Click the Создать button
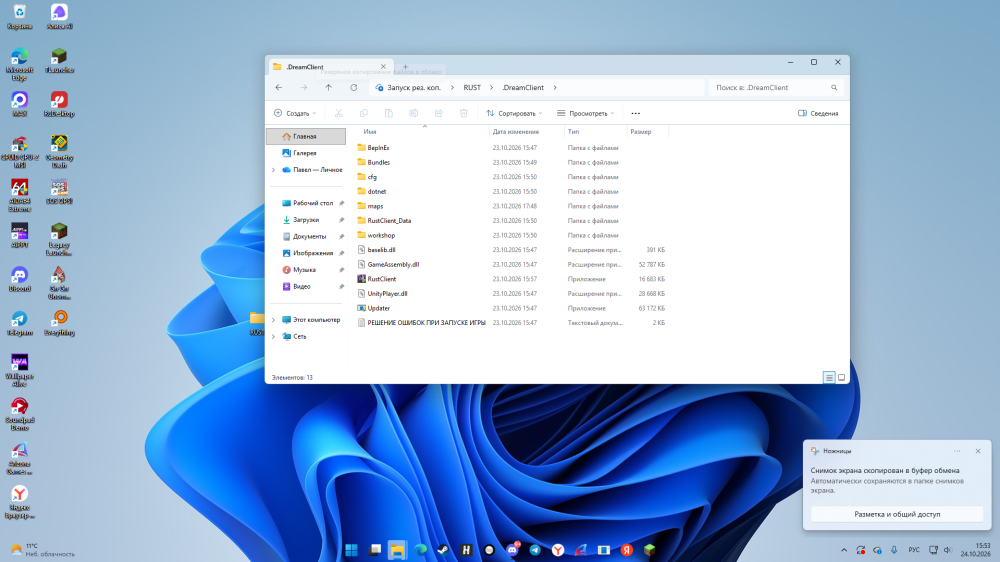 pyautogui.click(x=295, y=114)
